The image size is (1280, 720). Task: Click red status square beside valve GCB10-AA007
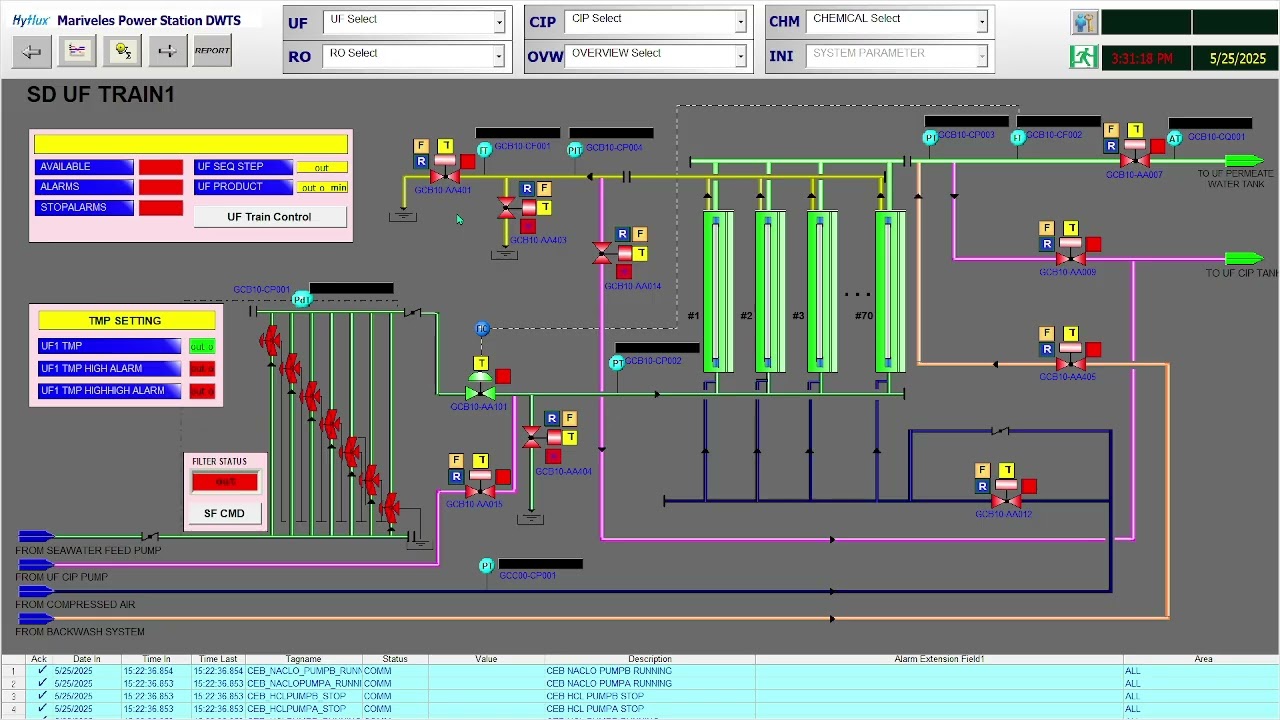click(1158, 147)
